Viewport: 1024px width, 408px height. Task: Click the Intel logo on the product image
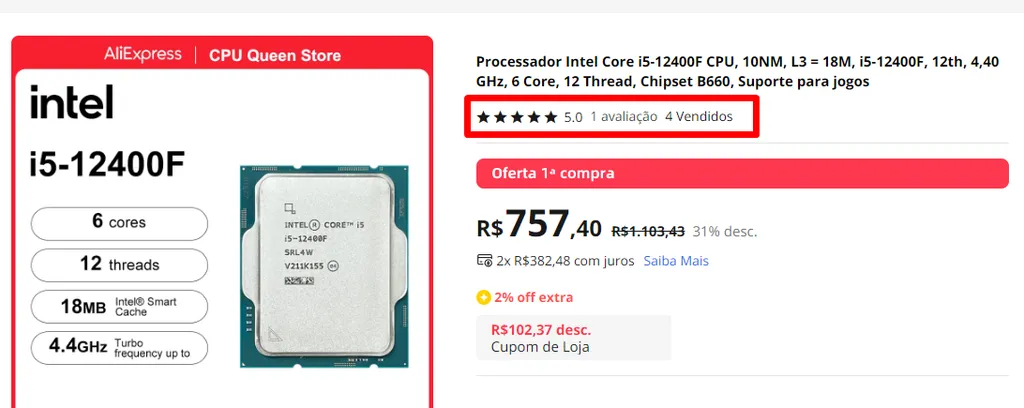click(71, 103)
